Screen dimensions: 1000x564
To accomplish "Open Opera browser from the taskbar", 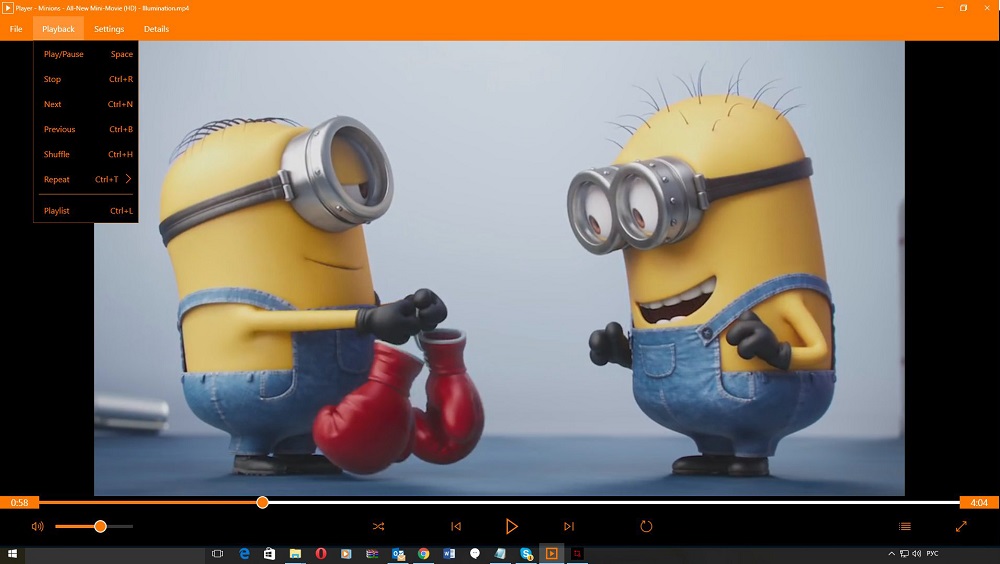I will coord(321,554).
